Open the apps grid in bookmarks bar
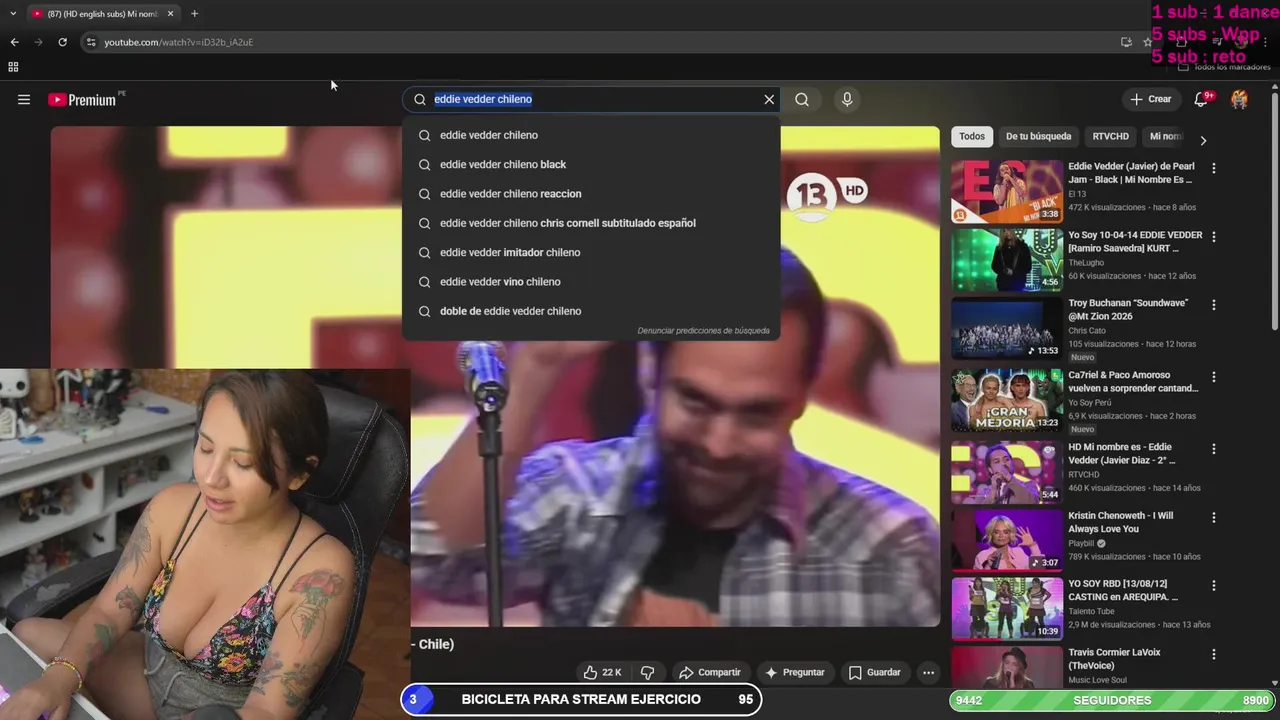 click(13, 67)
